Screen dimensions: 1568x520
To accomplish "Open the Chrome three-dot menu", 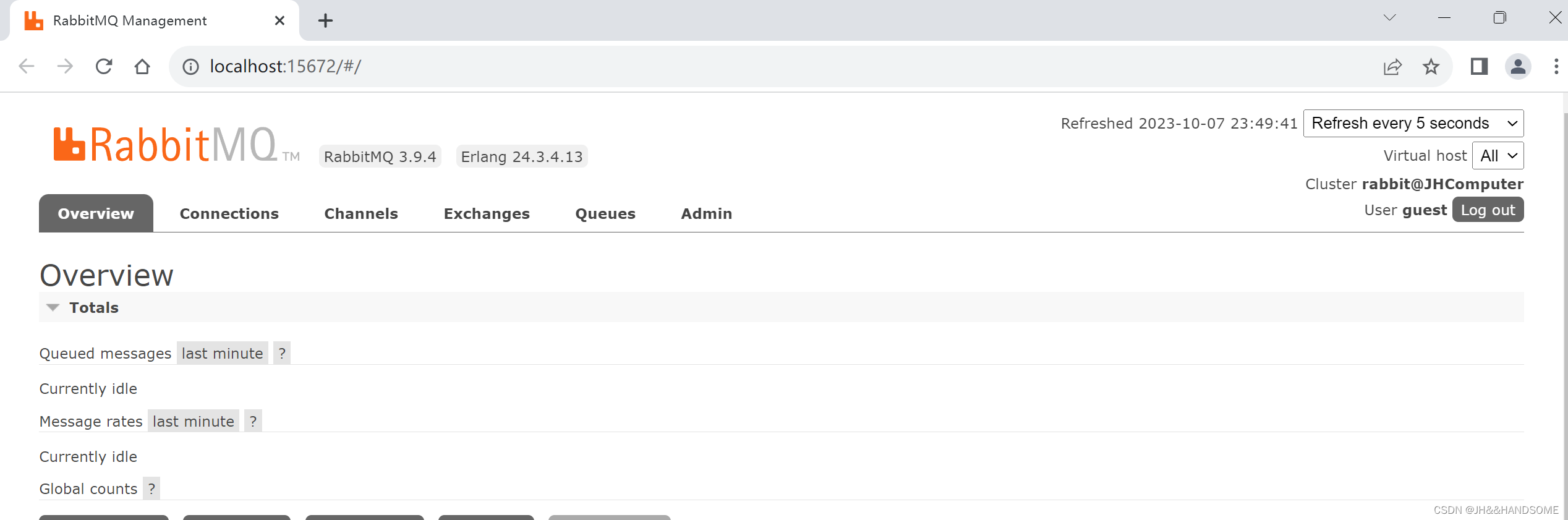I will (x=1556, y=66).
